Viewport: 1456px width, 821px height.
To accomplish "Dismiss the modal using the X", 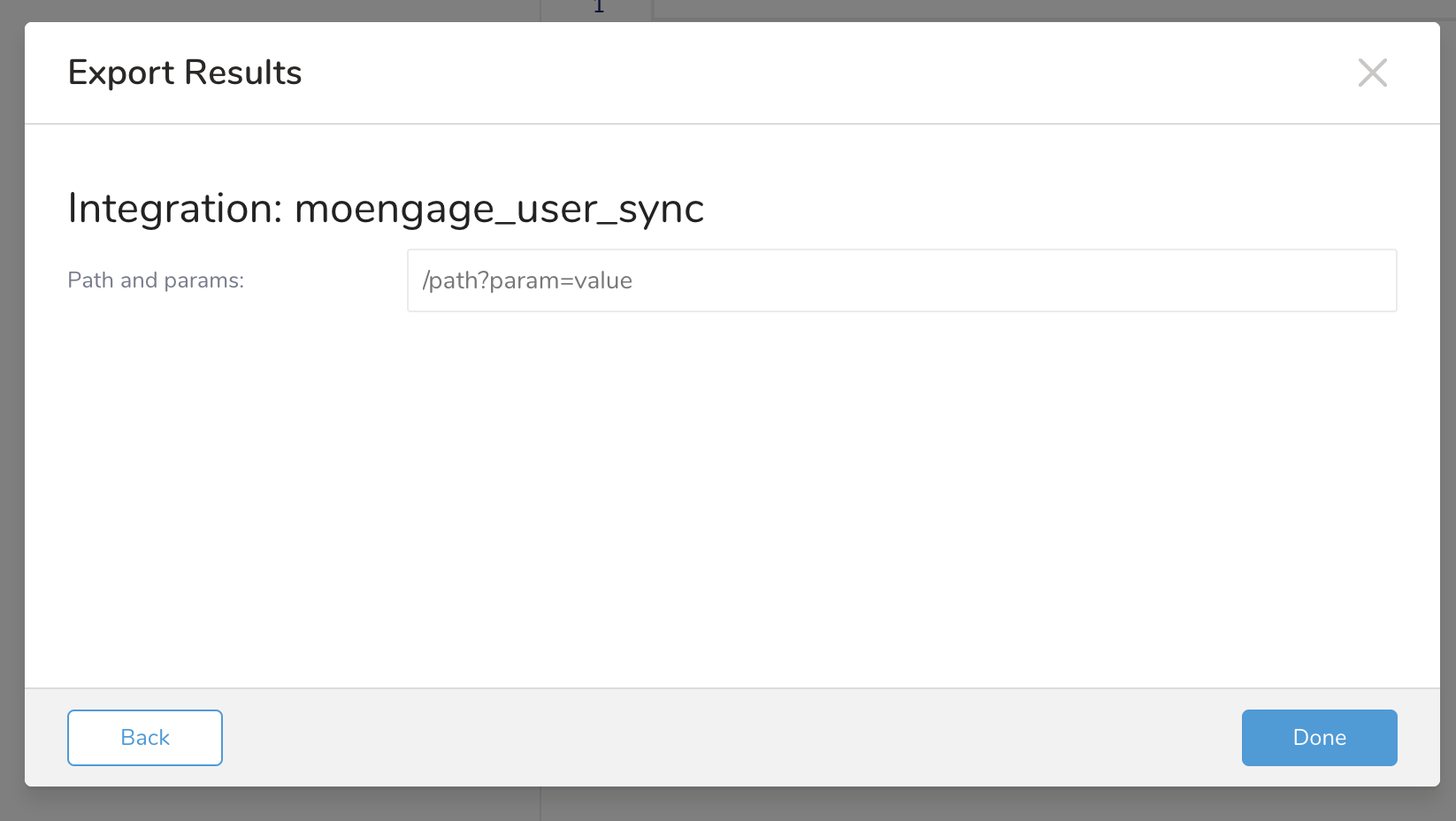I will pos(1372,73).
